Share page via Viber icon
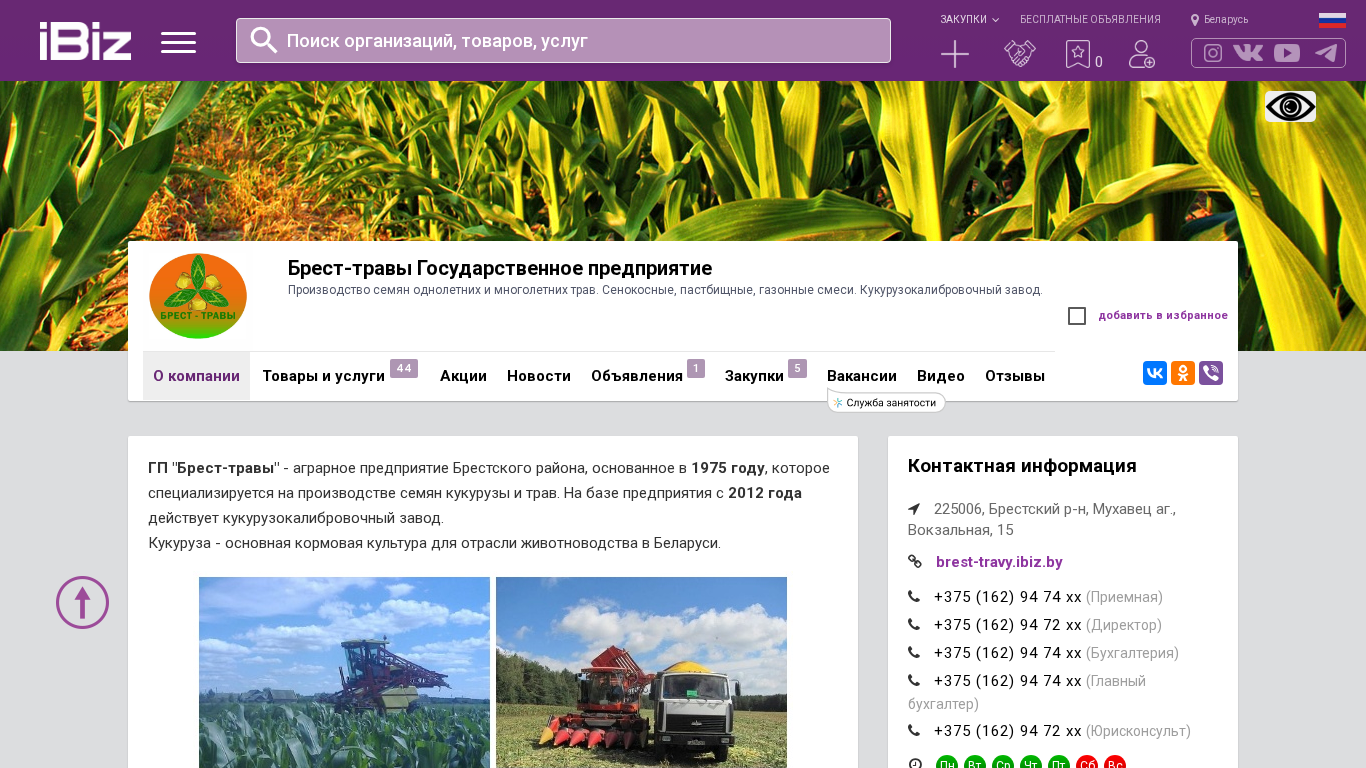Image resolution: width=1366 pixels, height=768 pixels. [1211, 373]
